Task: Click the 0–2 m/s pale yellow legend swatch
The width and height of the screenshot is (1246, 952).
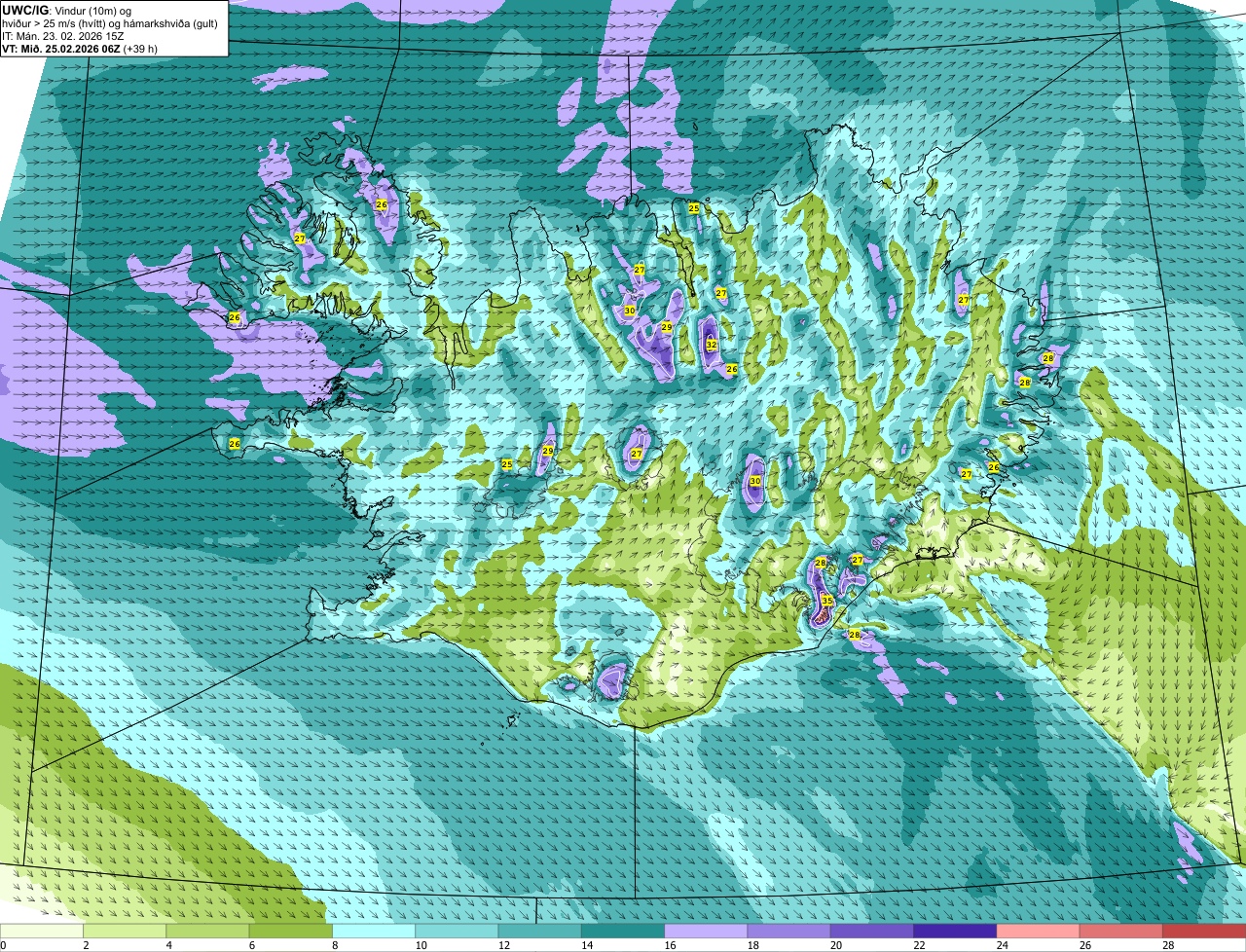Action: pos(42,931)
